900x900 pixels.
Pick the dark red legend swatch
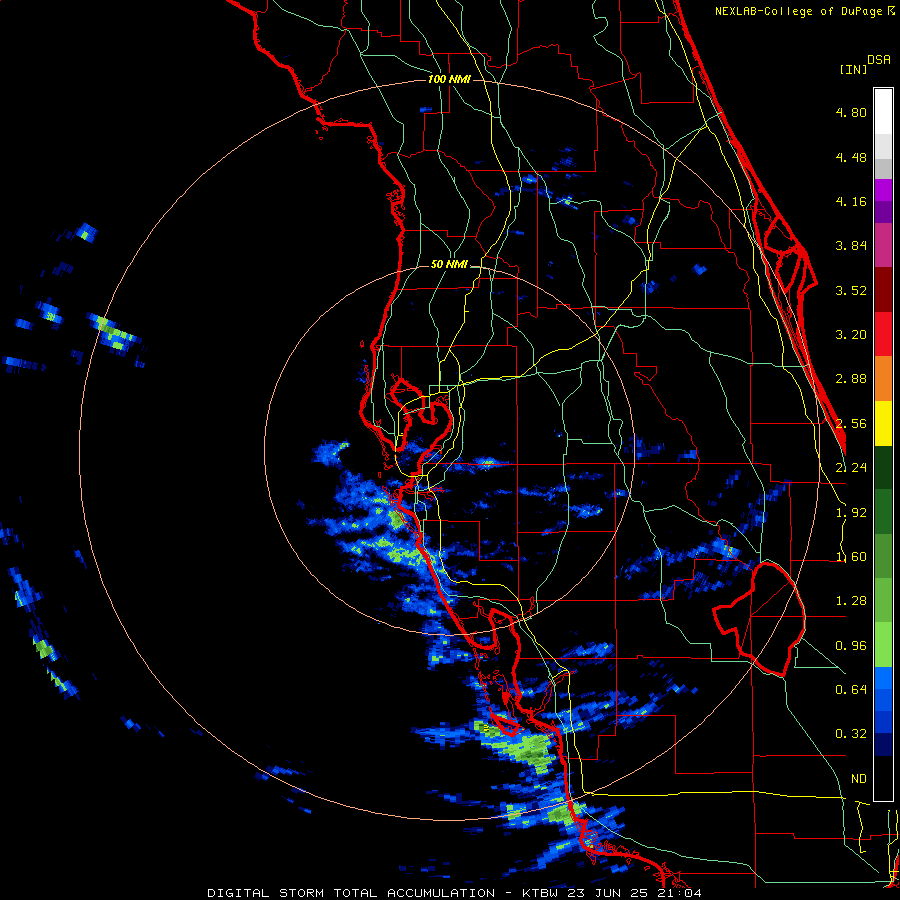click(x=883, y=290)
